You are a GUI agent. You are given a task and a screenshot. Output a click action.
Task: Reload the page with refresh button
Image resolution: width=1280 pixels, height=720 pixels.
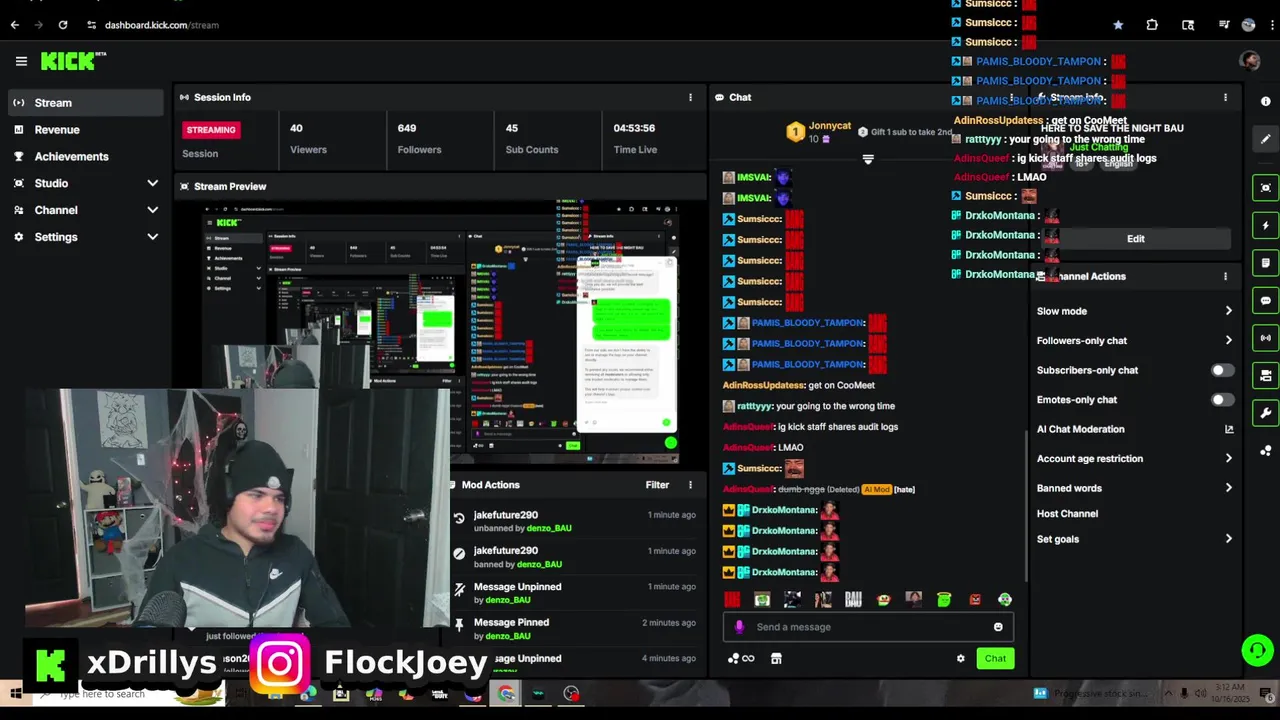click(62, 24)
